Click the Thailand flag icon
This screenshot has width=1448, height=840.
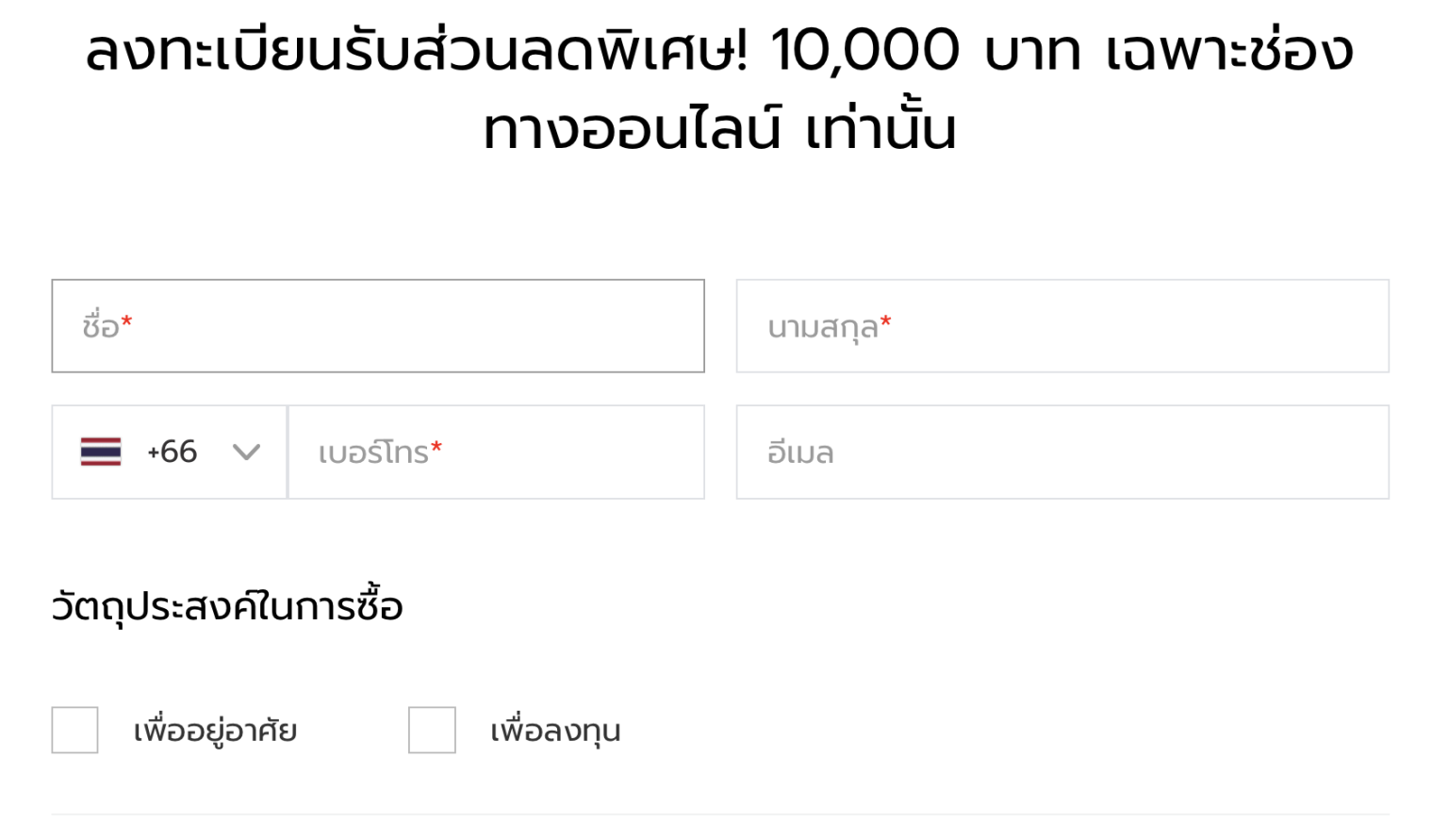pos(101,452)
